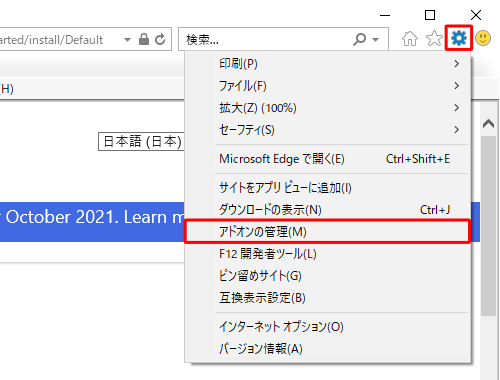Expand the 拡大(Z) (100%) submenu
Viewport: 500px width, 380px height.
click(327, 108)
